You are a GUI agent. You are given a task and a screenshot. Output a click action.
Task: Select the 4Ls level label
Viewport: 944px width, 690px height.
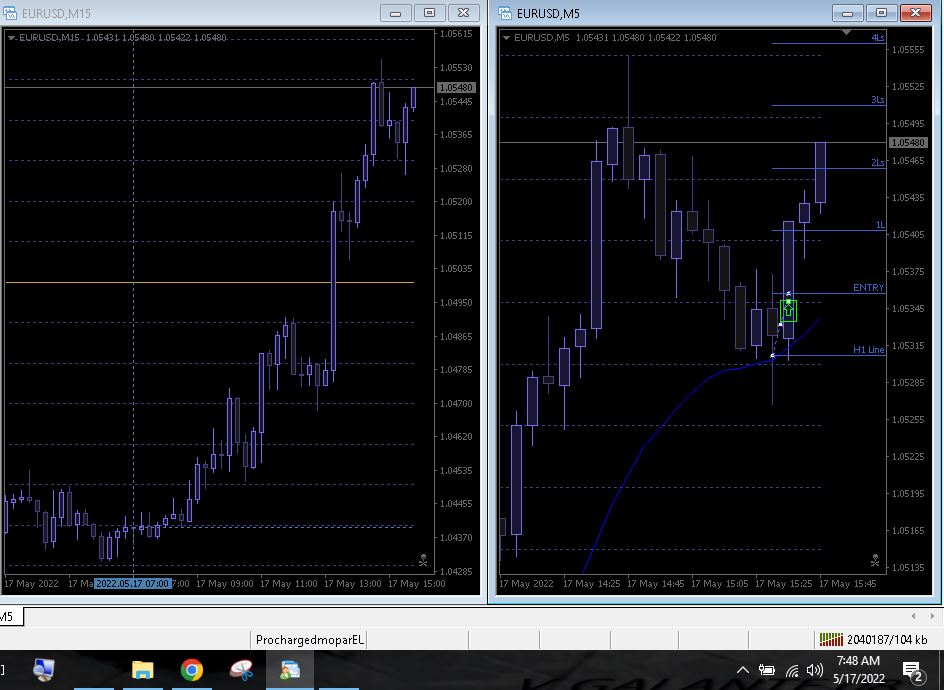click(x=878, y=37)
